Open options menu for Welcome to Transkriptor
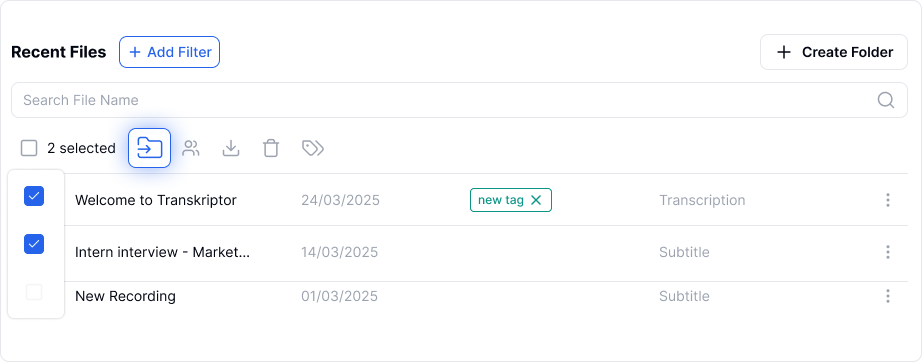 (x=888, y=200)
